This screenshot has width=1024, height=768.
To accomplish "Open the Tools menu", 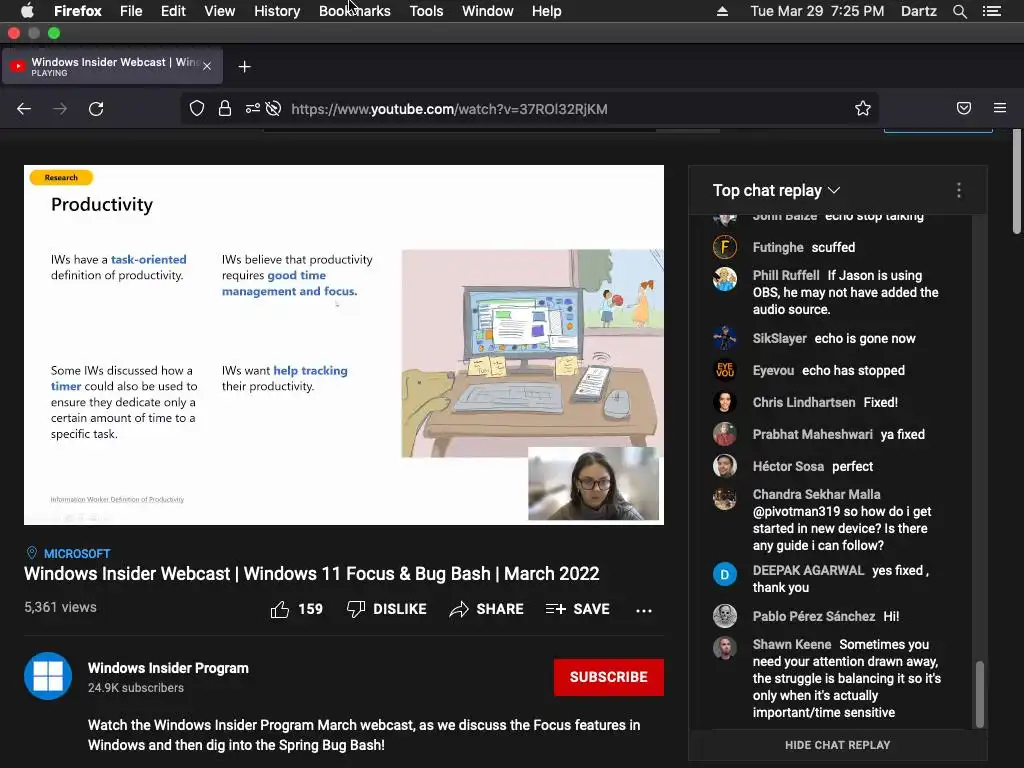I will [x=426, y=11].
